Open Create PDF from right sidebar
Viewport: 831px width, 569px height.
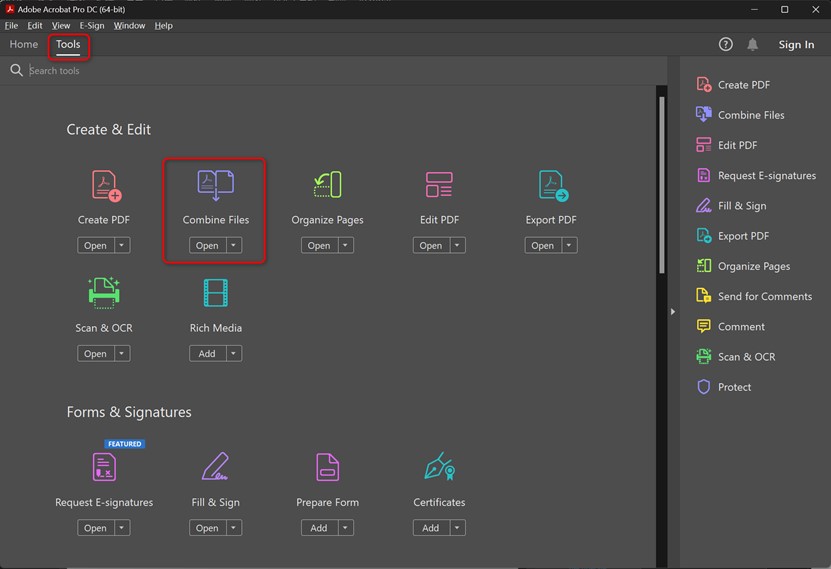tap(733, 85)
